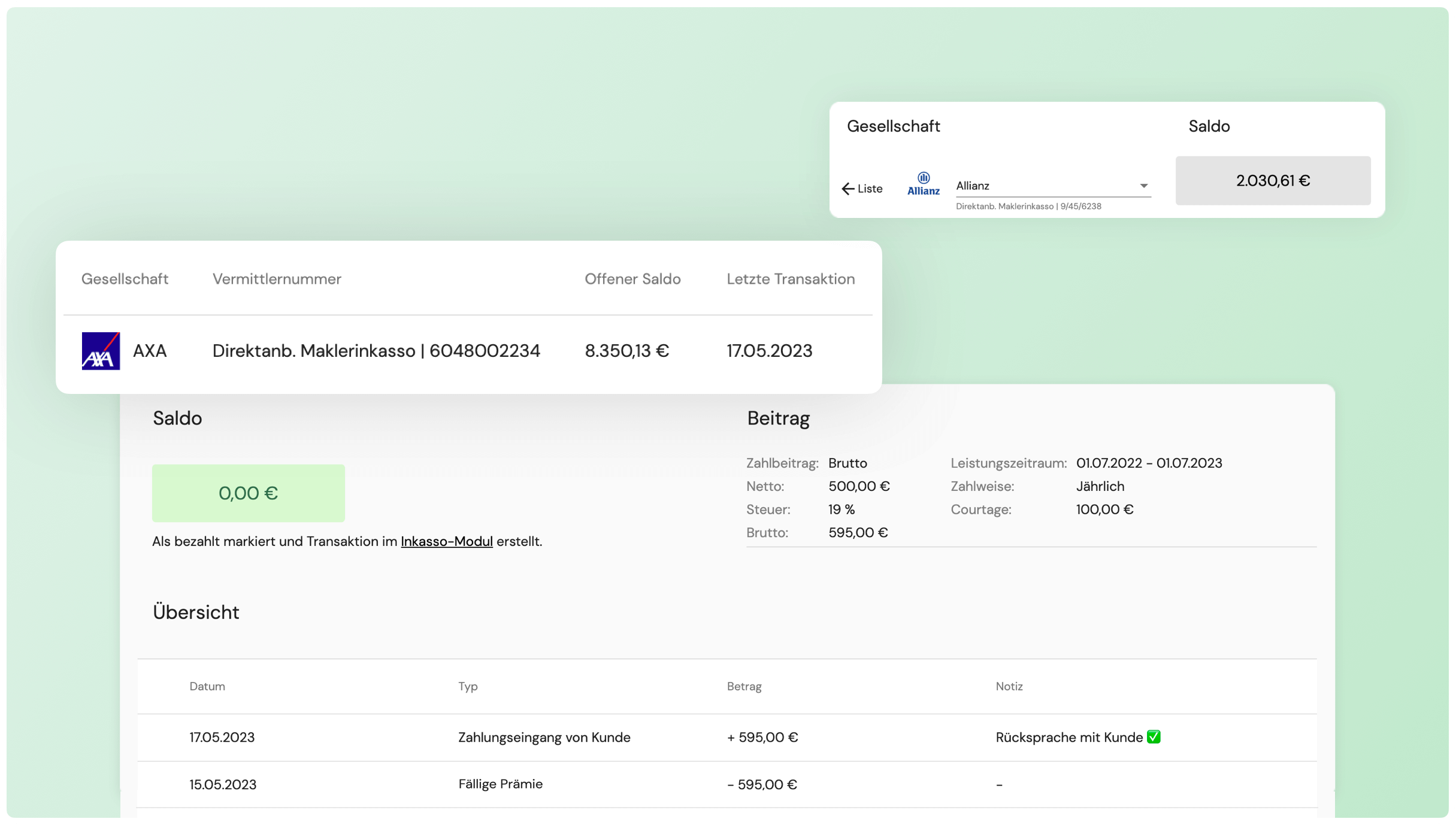
Task: Select the 'Rücksprache mit Kunde' note
Action: (1069, 738)
